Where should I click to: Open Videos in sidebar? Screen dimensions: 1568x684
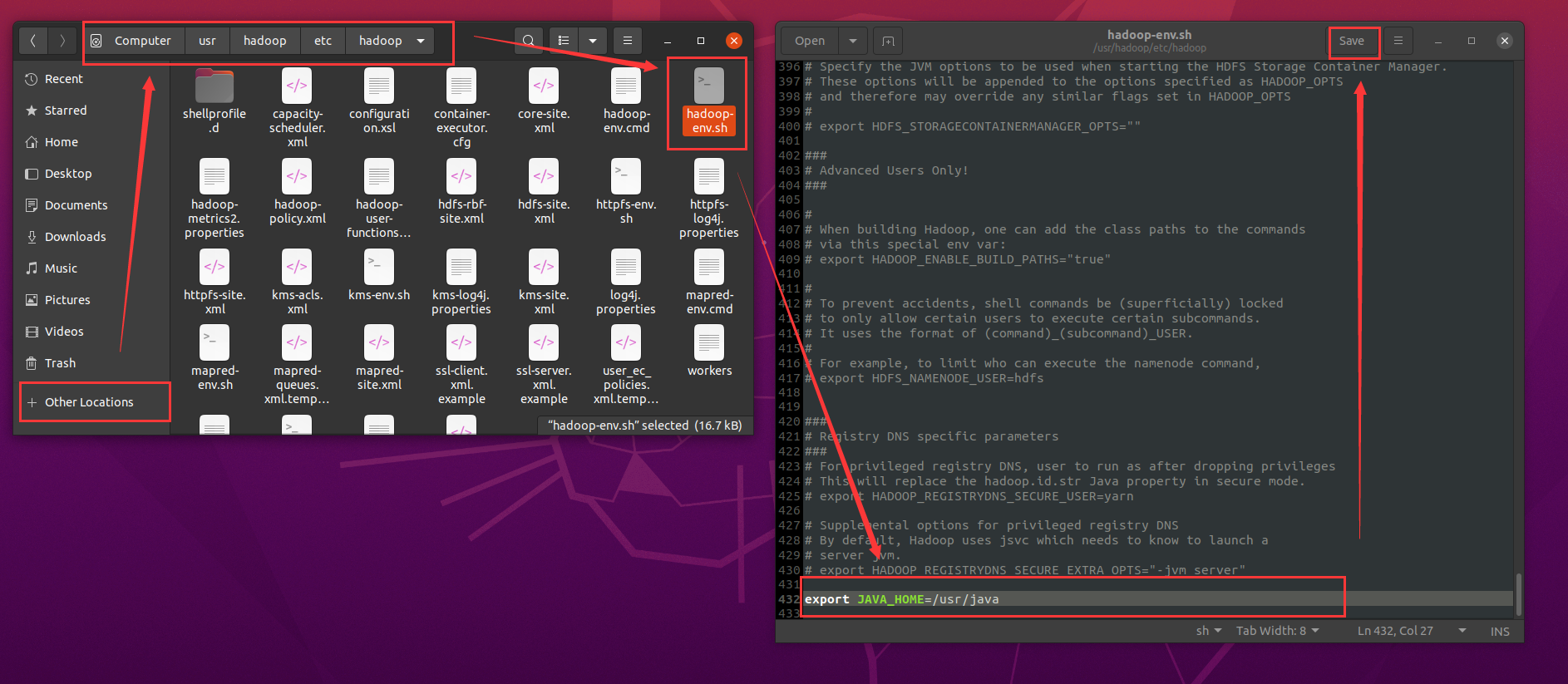click(x=91, y=332)
